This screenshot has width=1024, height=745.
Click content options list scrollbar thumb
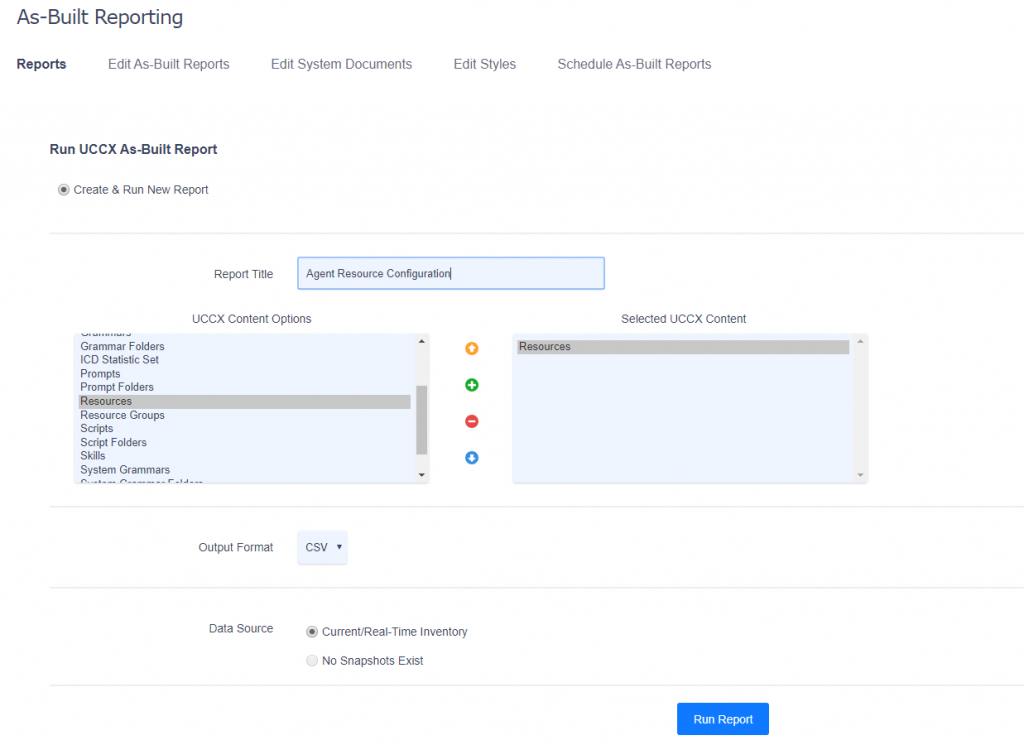pos(422,420)
